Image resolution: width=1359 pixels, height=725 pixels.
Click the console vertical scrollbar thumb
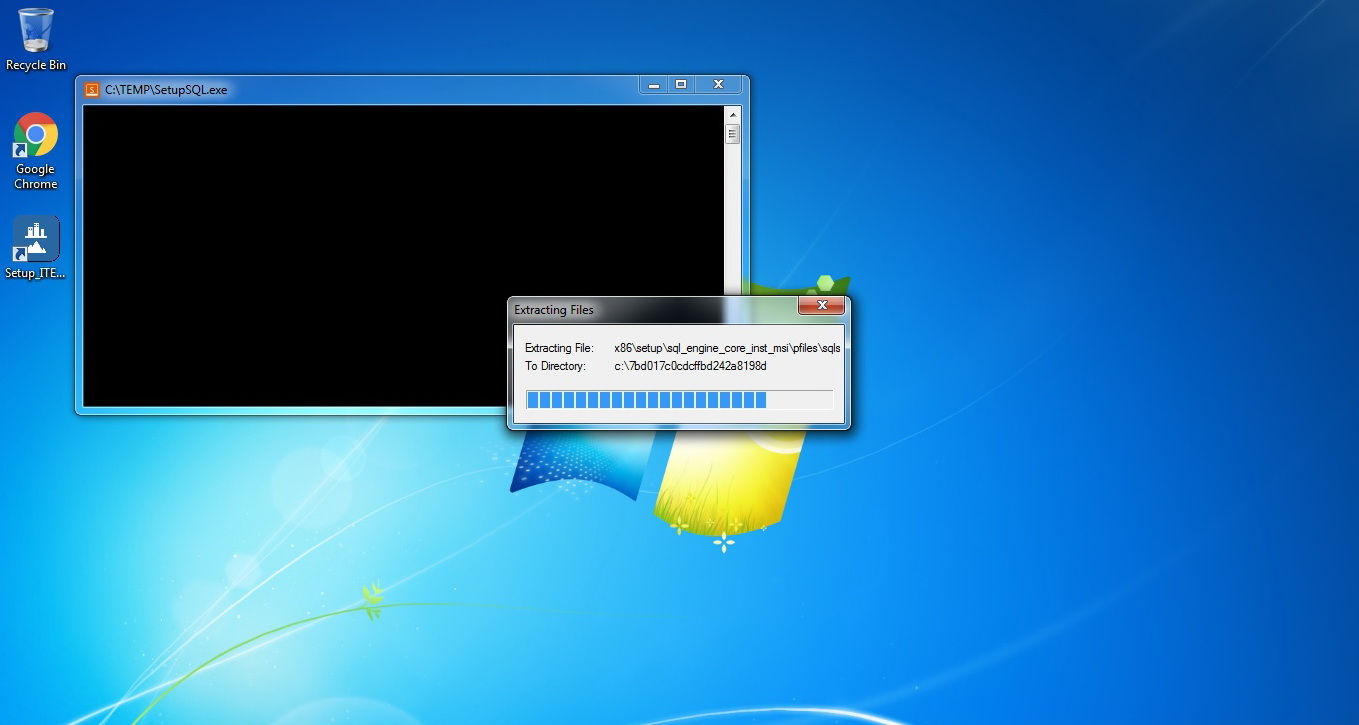point(732,134)
